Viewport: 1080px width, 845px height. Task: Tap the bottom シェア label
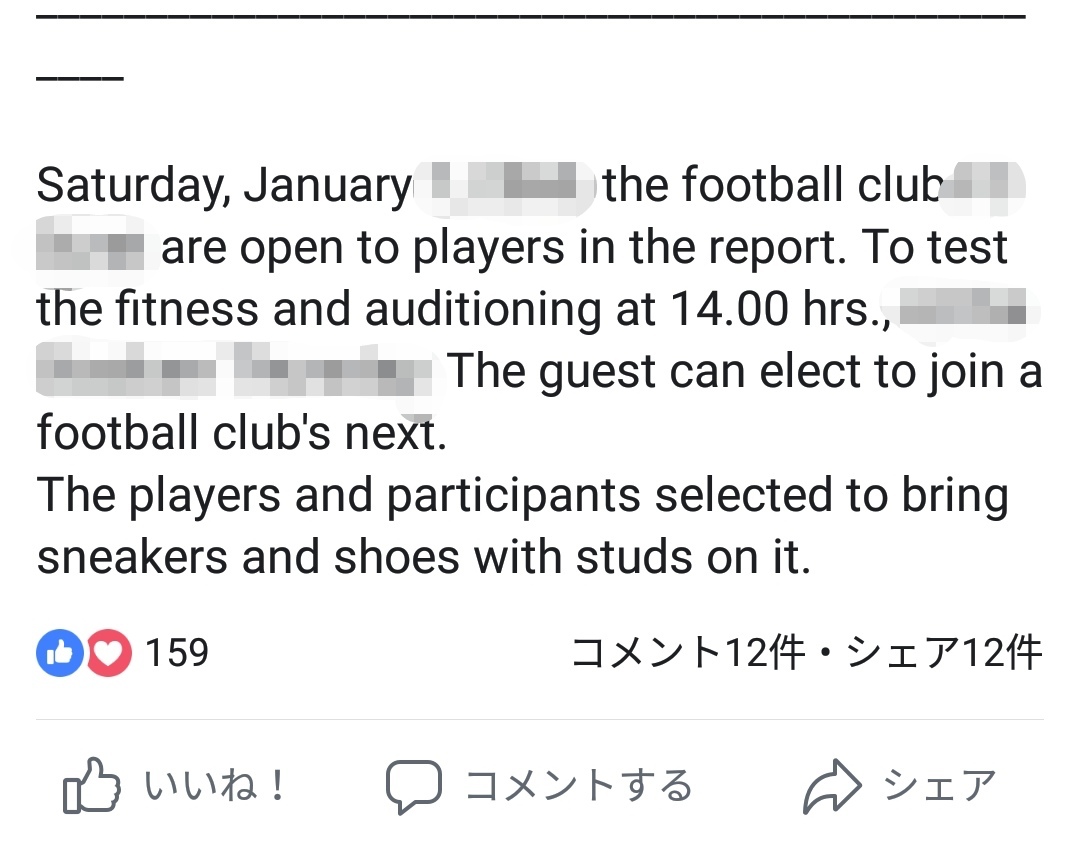tap(939, 785)
